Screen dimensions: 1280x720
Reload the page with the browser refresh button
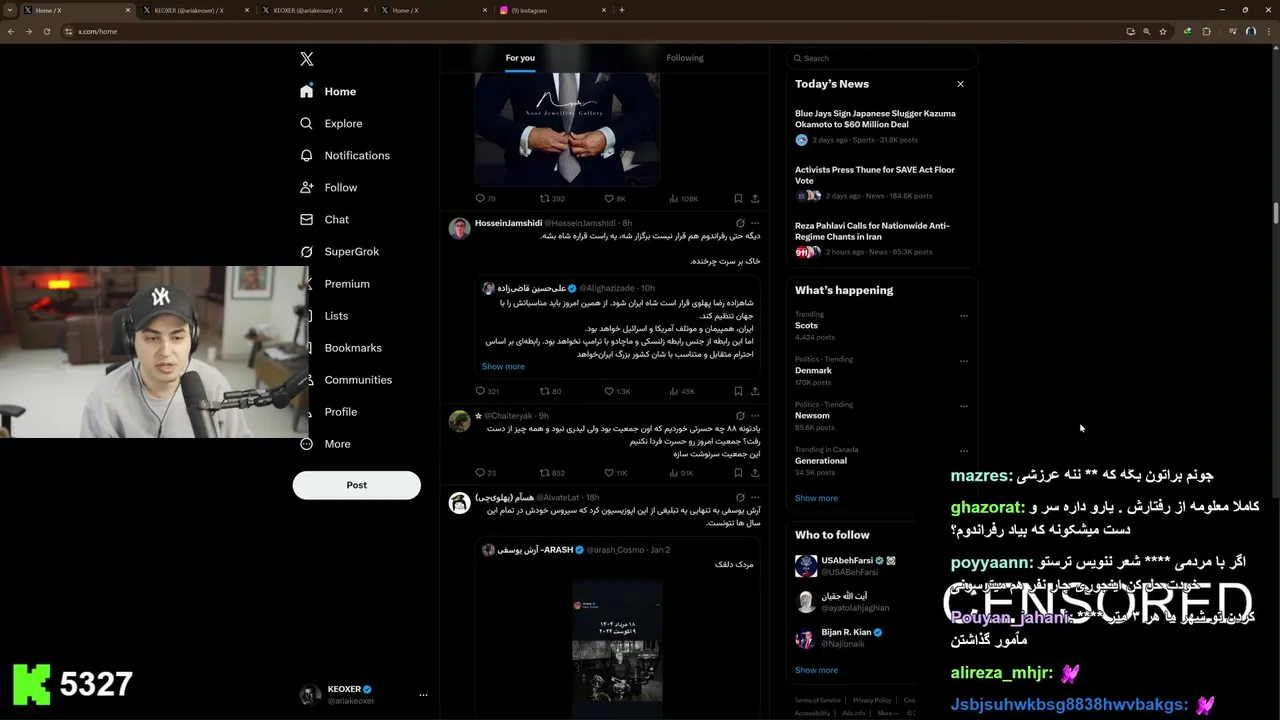coord(46,31)
